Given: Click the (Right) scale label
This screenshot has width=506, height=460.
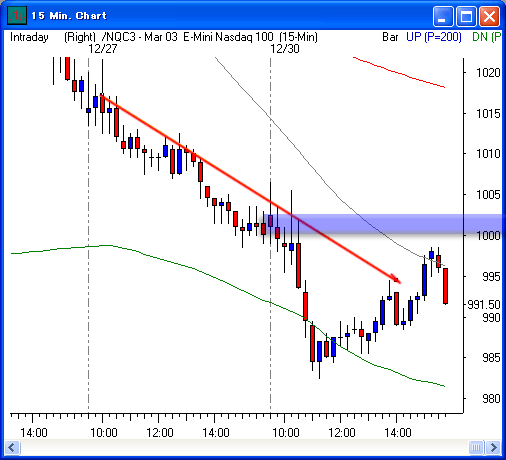Looking at the screenshot, I should point(80,37).
